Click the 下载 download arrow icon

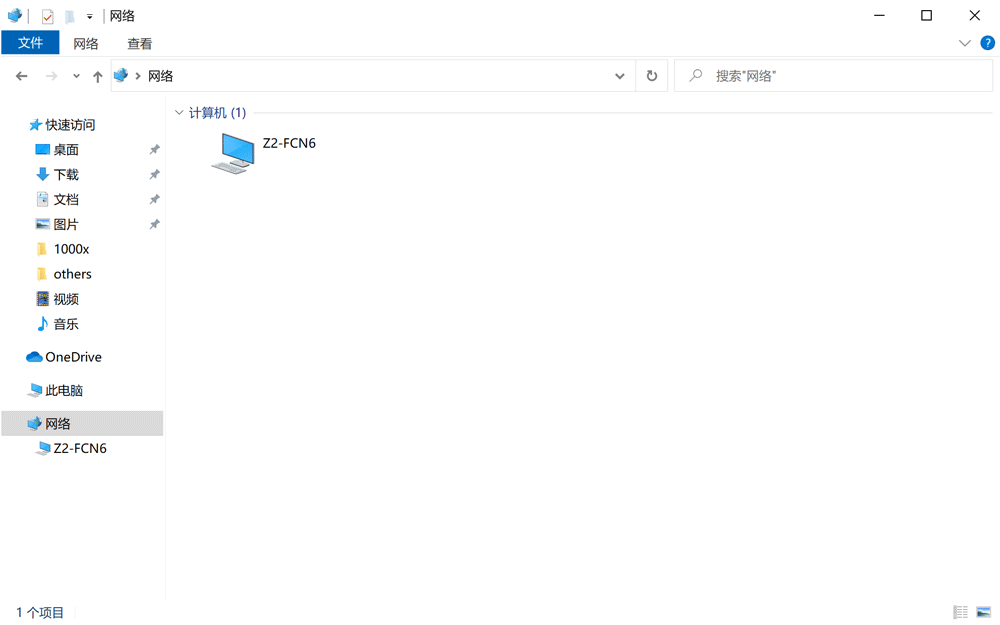[x=42, y=174]
